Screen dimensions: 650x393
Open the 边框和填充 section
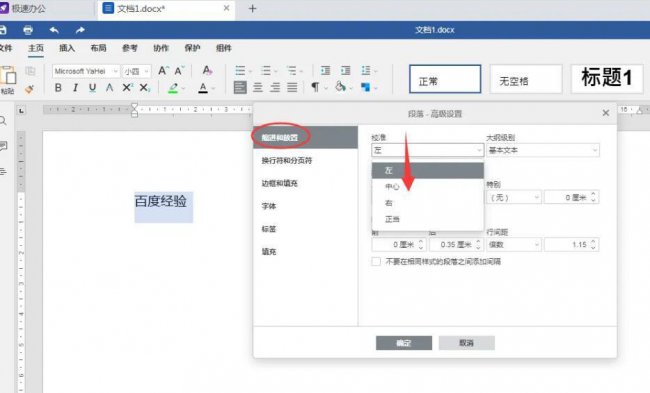point(306,183)
